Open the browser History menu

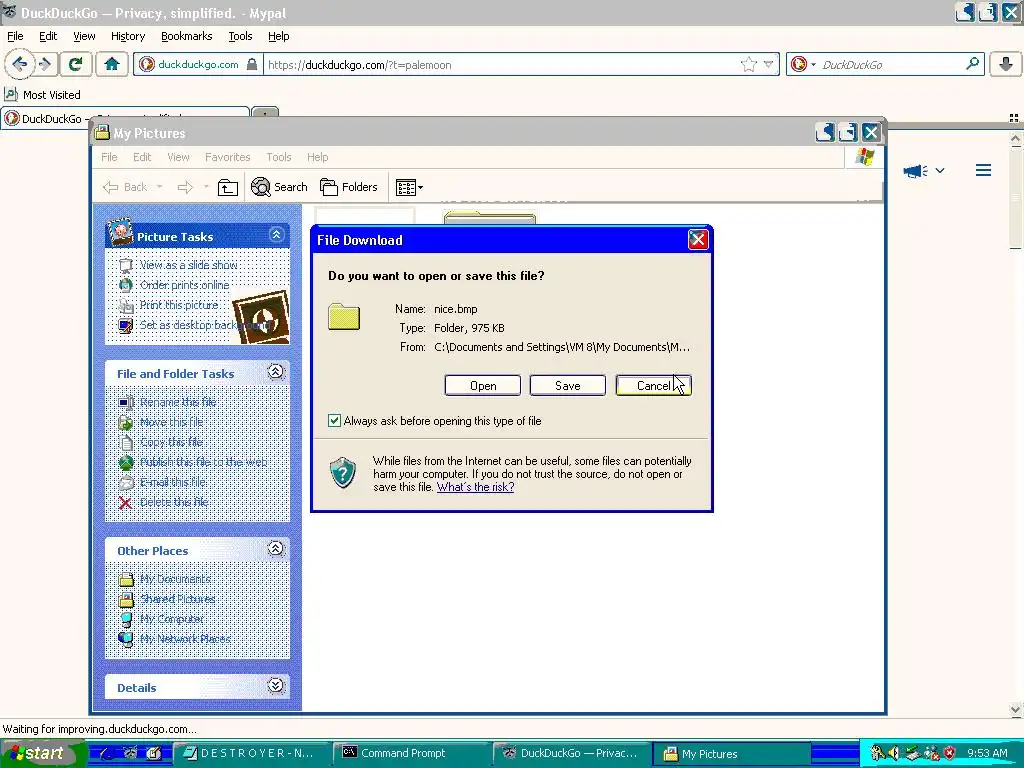127,36
